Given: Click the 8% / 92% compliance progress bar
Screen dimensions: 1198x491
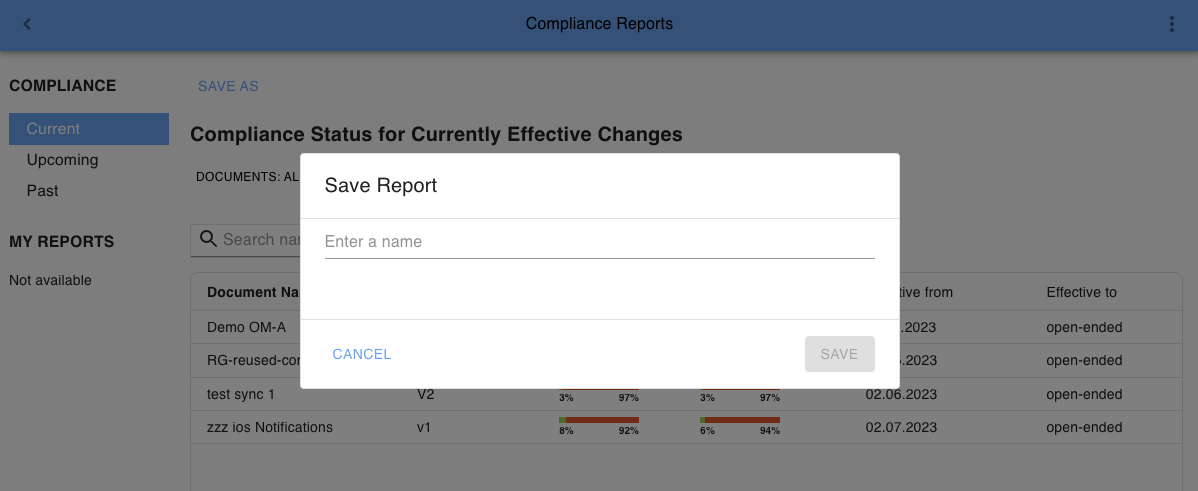Looking at the screenshot, I should [x=598, y=421].
